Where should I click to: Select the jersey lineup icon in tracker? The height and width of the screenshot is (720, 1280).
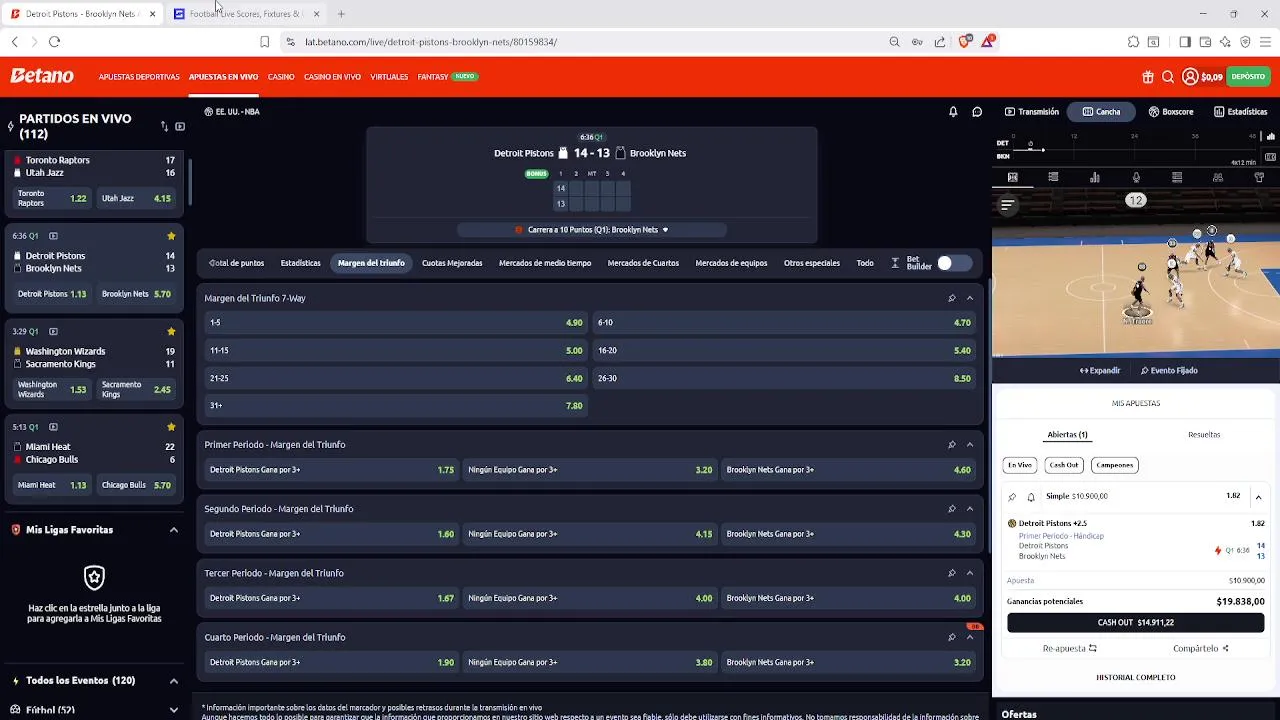pos(1259,177)
